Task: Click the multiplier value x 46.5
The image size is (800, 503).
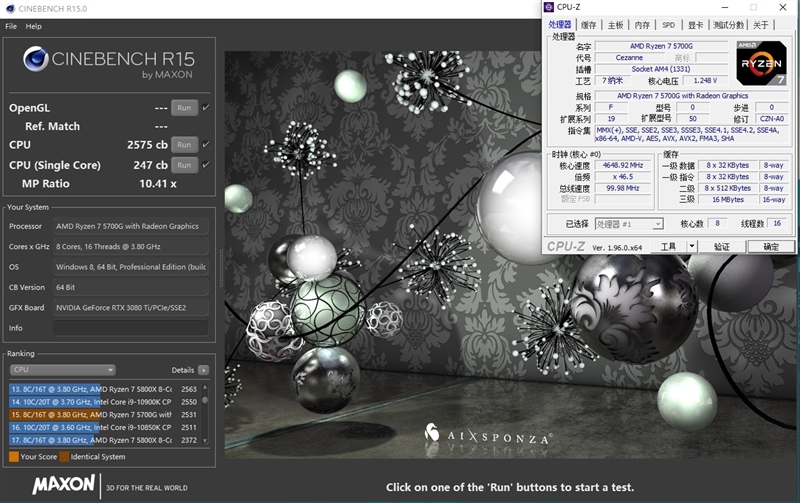Action: [622, 177]
